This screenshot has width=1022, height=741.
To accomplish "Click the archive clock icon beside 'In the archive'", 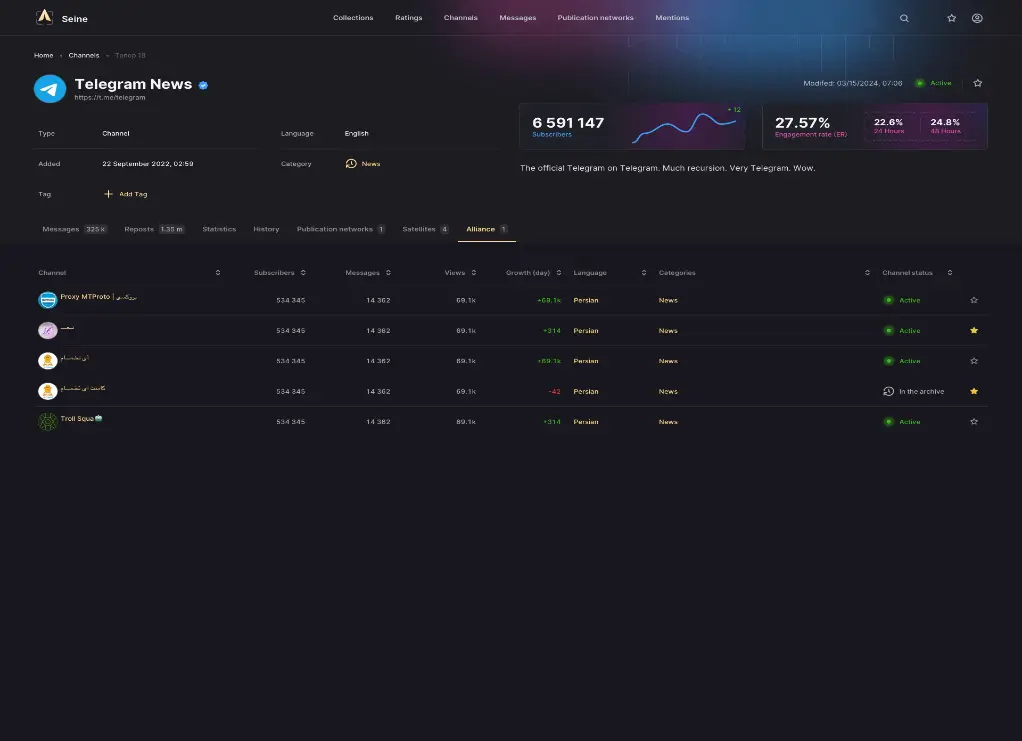I will (888, 391).
